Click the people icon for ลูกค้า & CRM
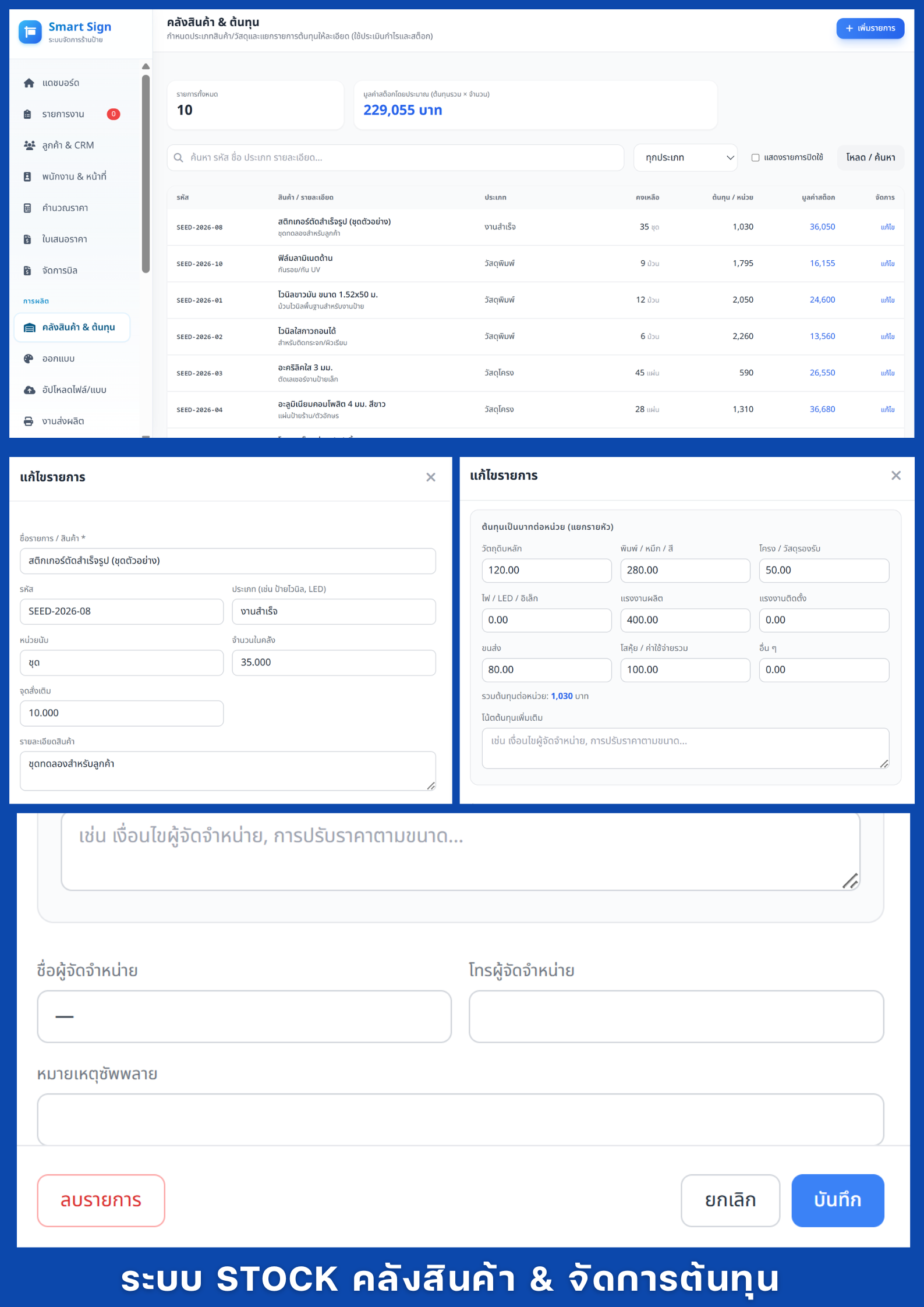The image size is (924, 1307). (x=29, y=146)
